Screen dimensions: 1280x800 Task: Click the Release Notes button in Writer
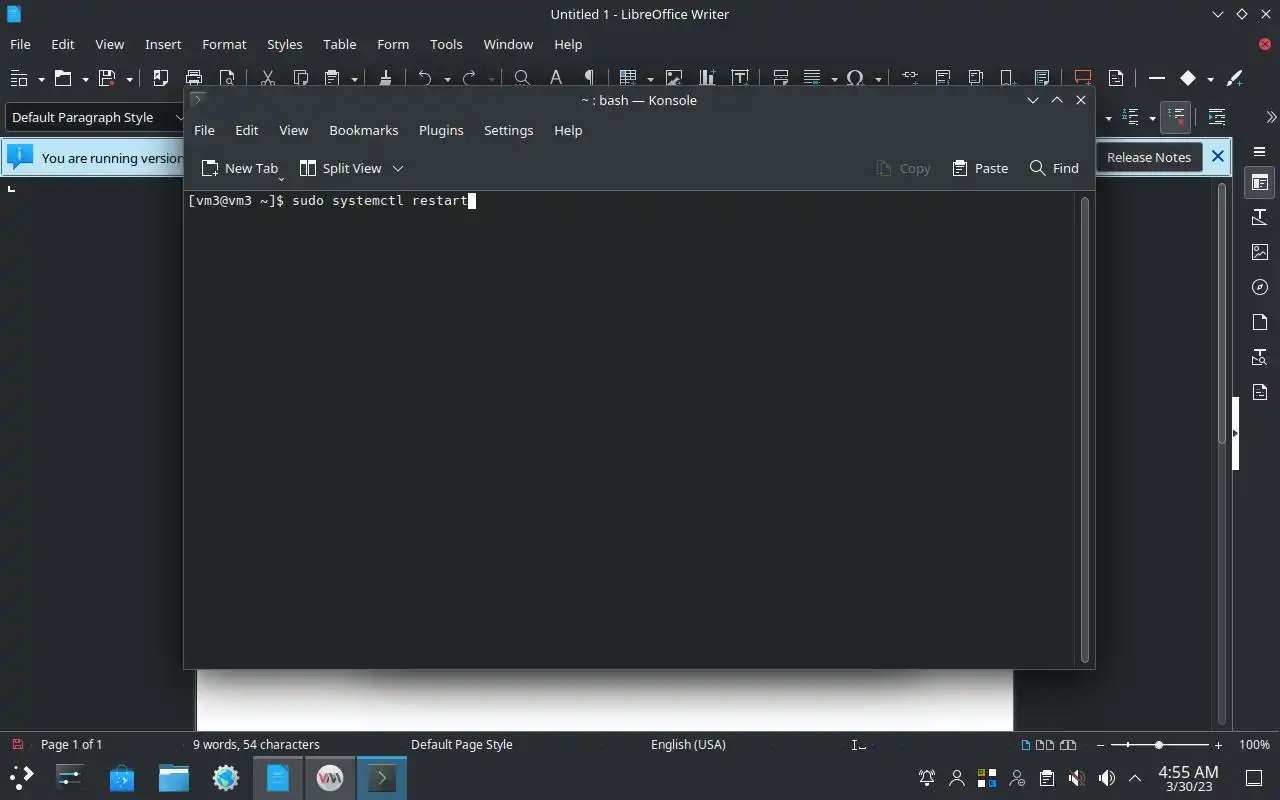tap(1149, 157)
